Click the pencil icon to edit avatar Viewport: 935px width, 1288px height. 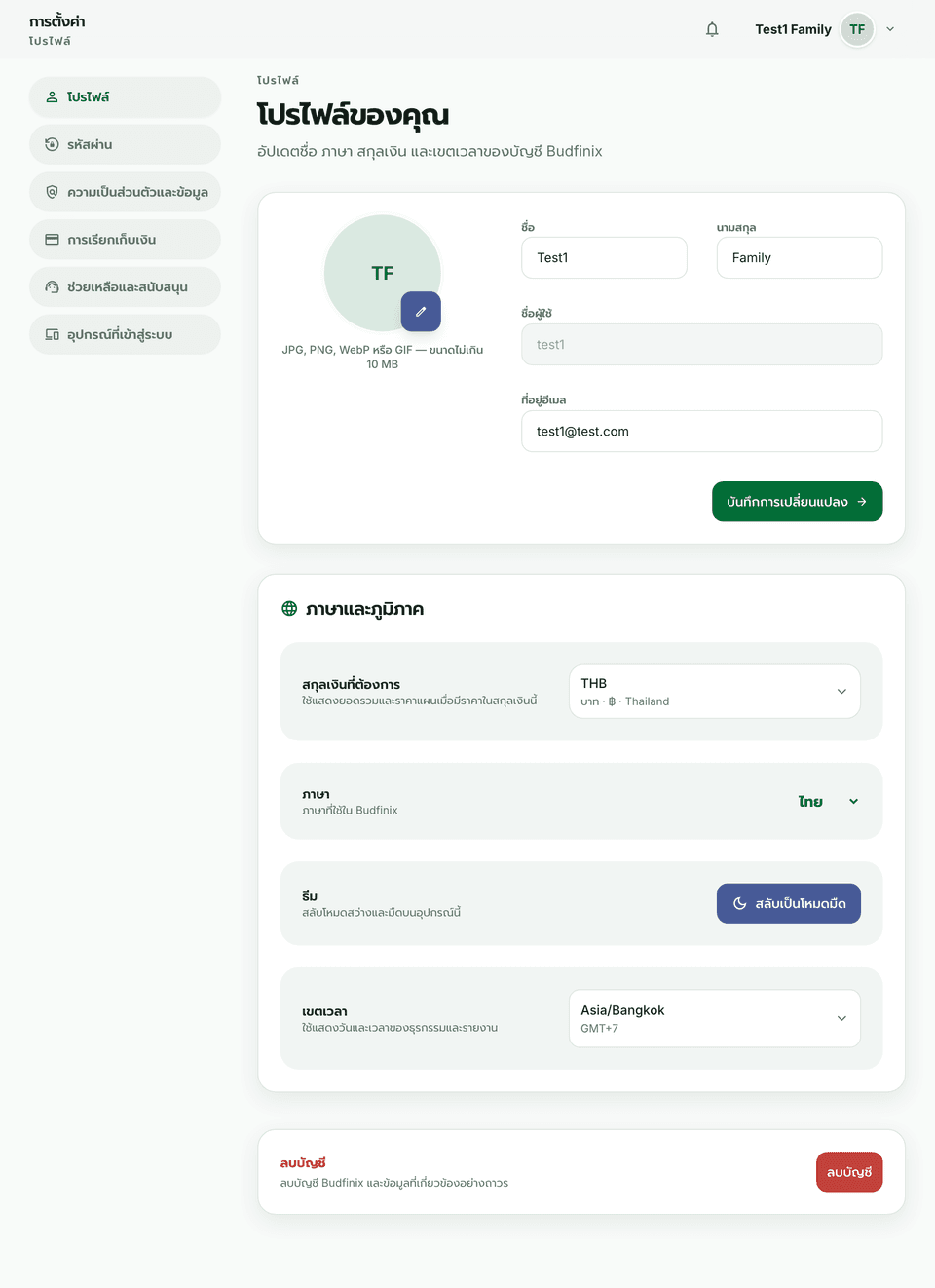tap(421, 312)
